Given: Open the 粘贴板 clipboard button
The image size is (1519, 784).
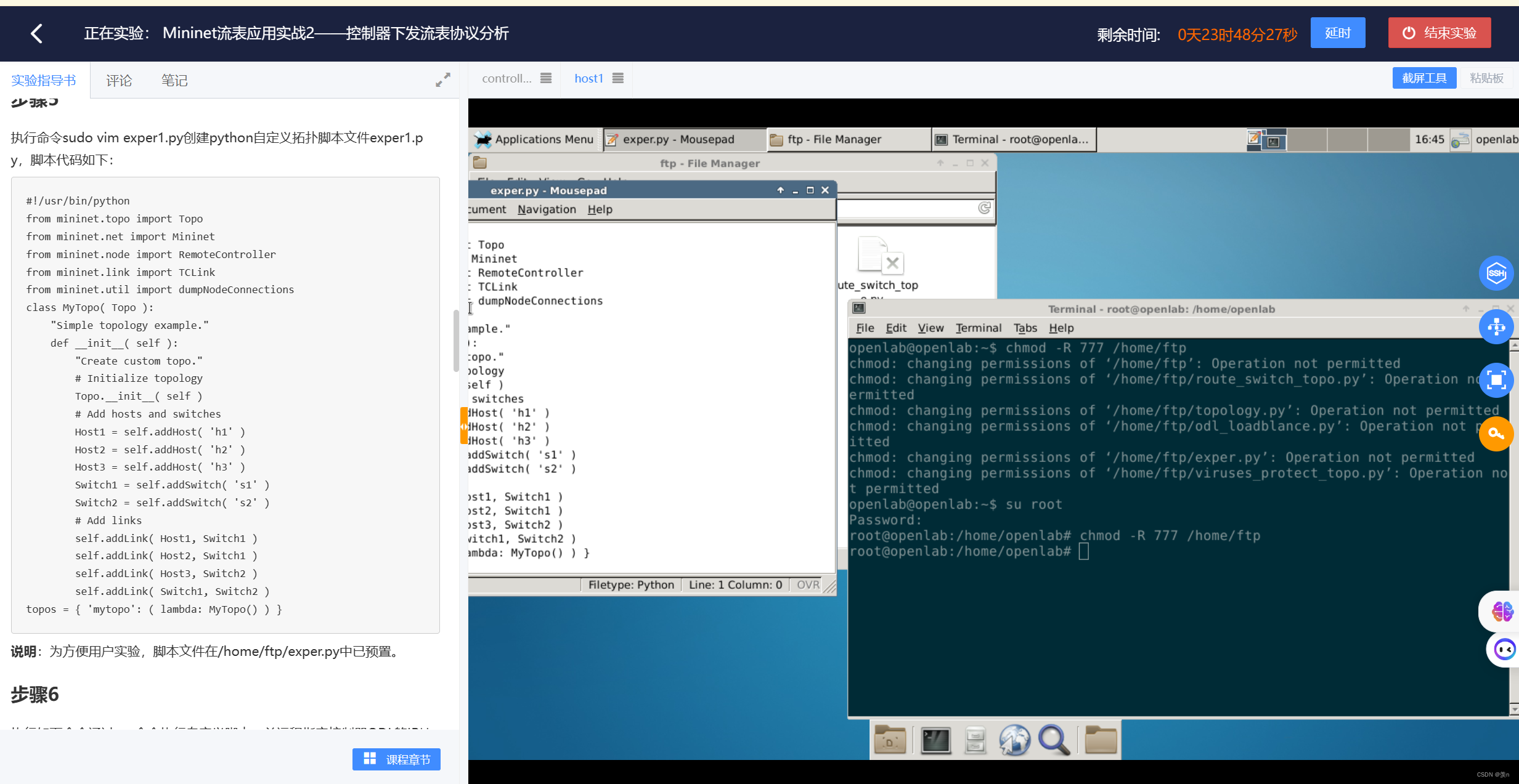Looking at the screenshot, I should [x=1486, y=78].
